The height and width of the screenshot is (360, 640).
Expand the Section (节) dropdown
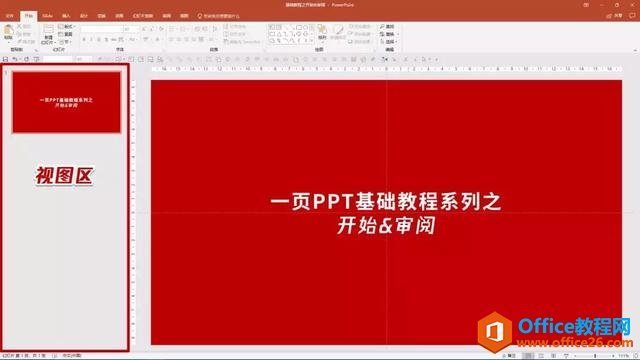[x=65, y=42]
